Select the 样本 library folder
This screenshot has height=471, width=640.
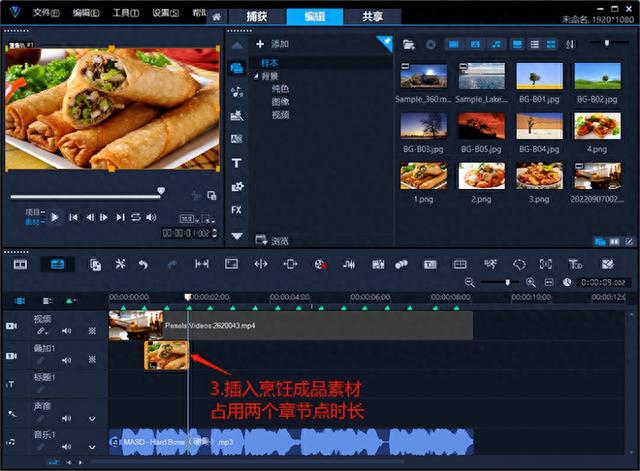pos(269,63)
